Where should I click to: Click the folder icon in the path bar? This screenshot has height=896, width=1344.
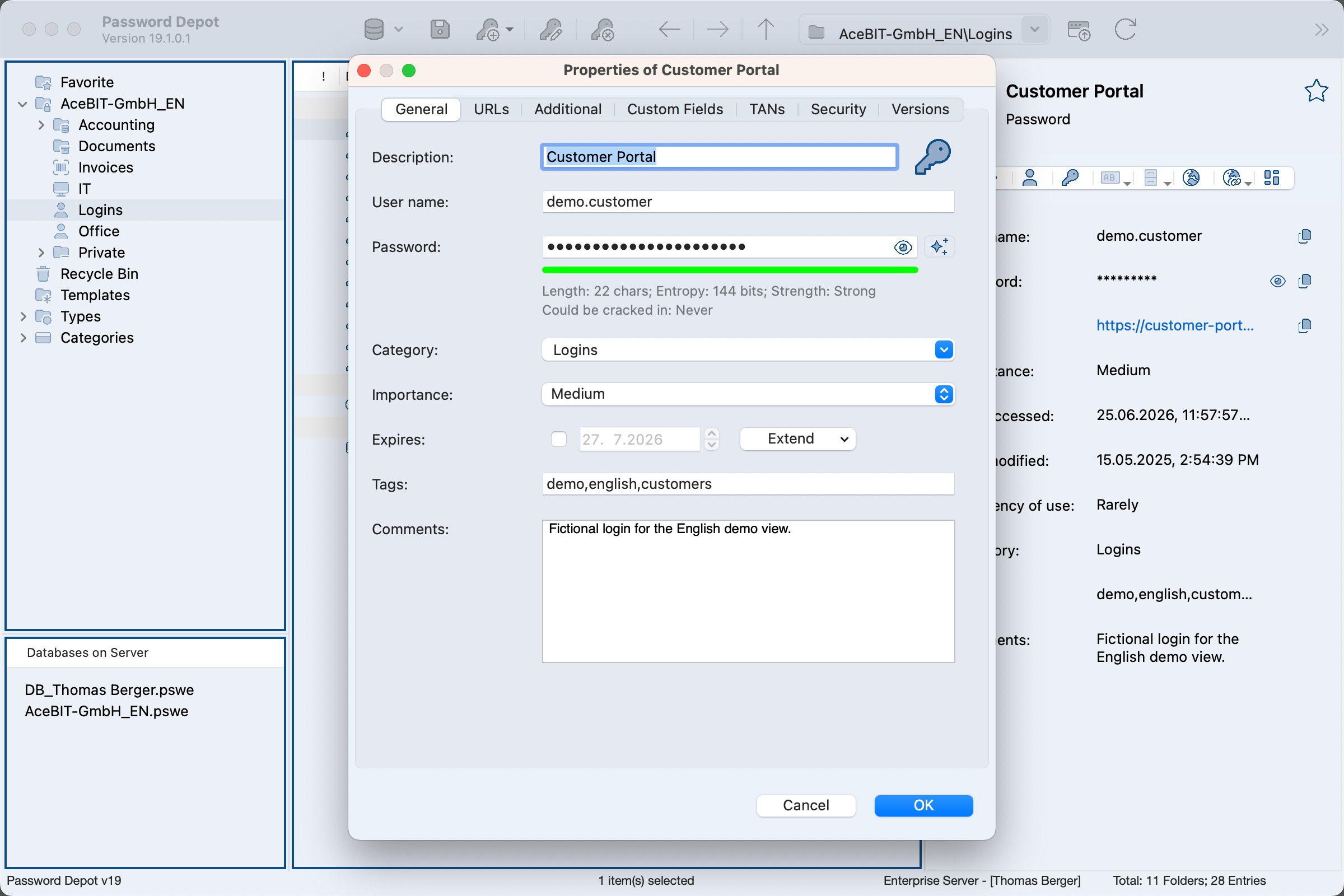(816, 32)
